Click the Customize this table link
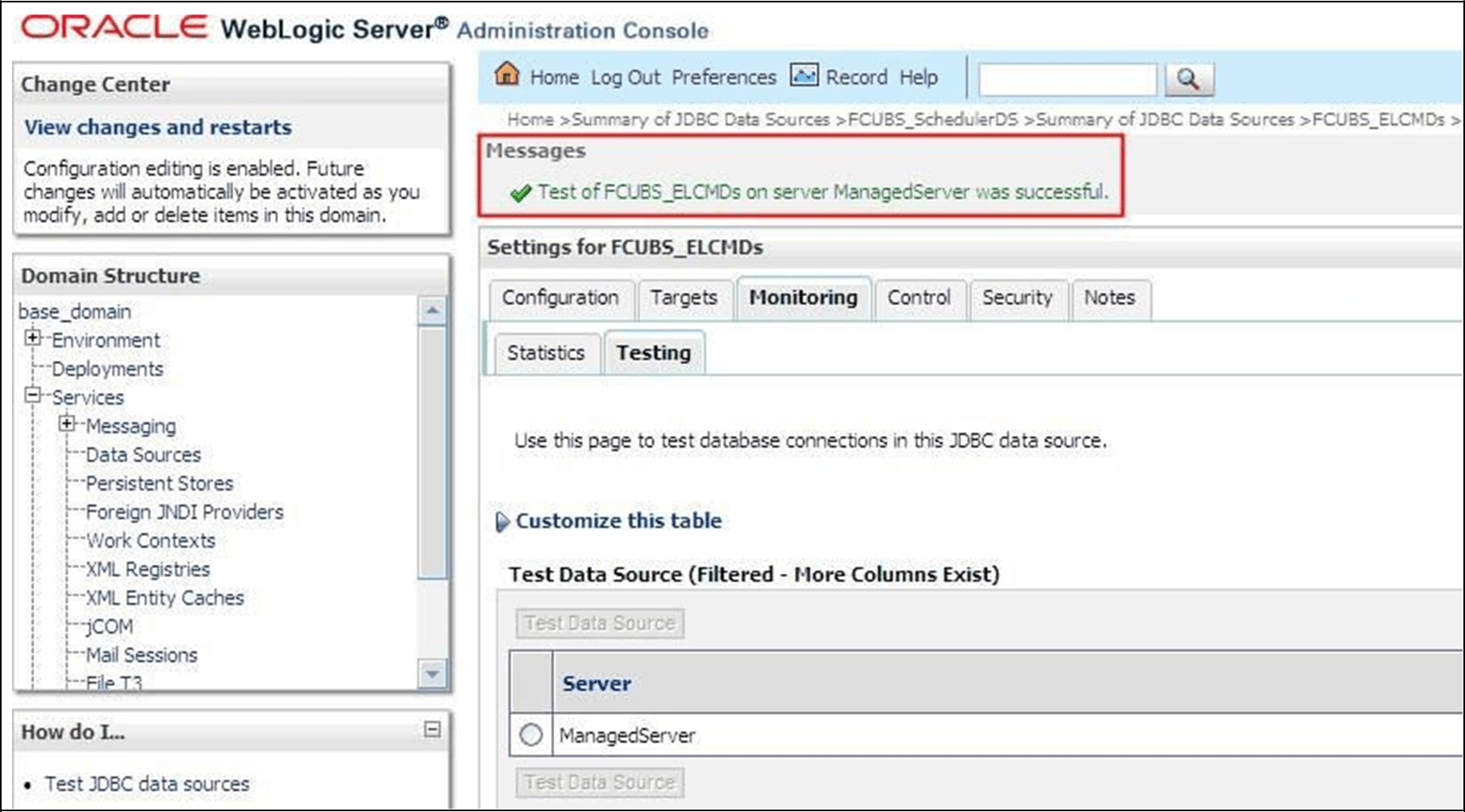 click(x=619, y=521)
